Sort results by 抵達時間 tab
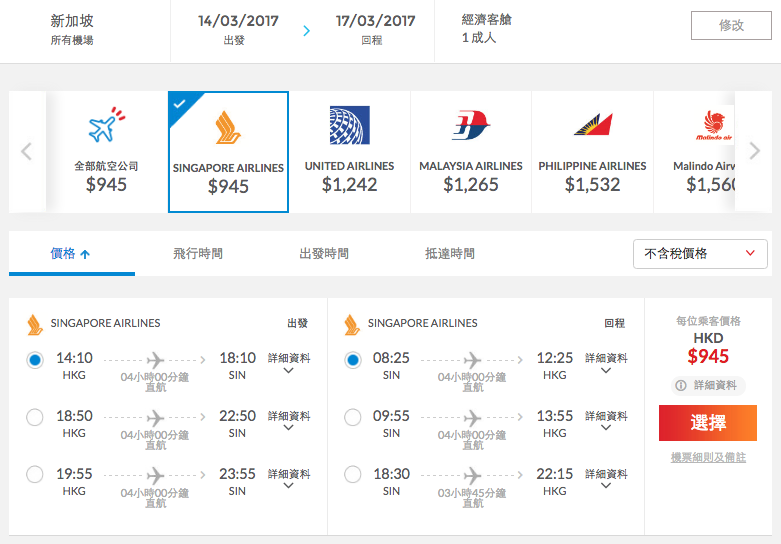Viewport: 781px width, 544px height. click(x=450, y=254)
